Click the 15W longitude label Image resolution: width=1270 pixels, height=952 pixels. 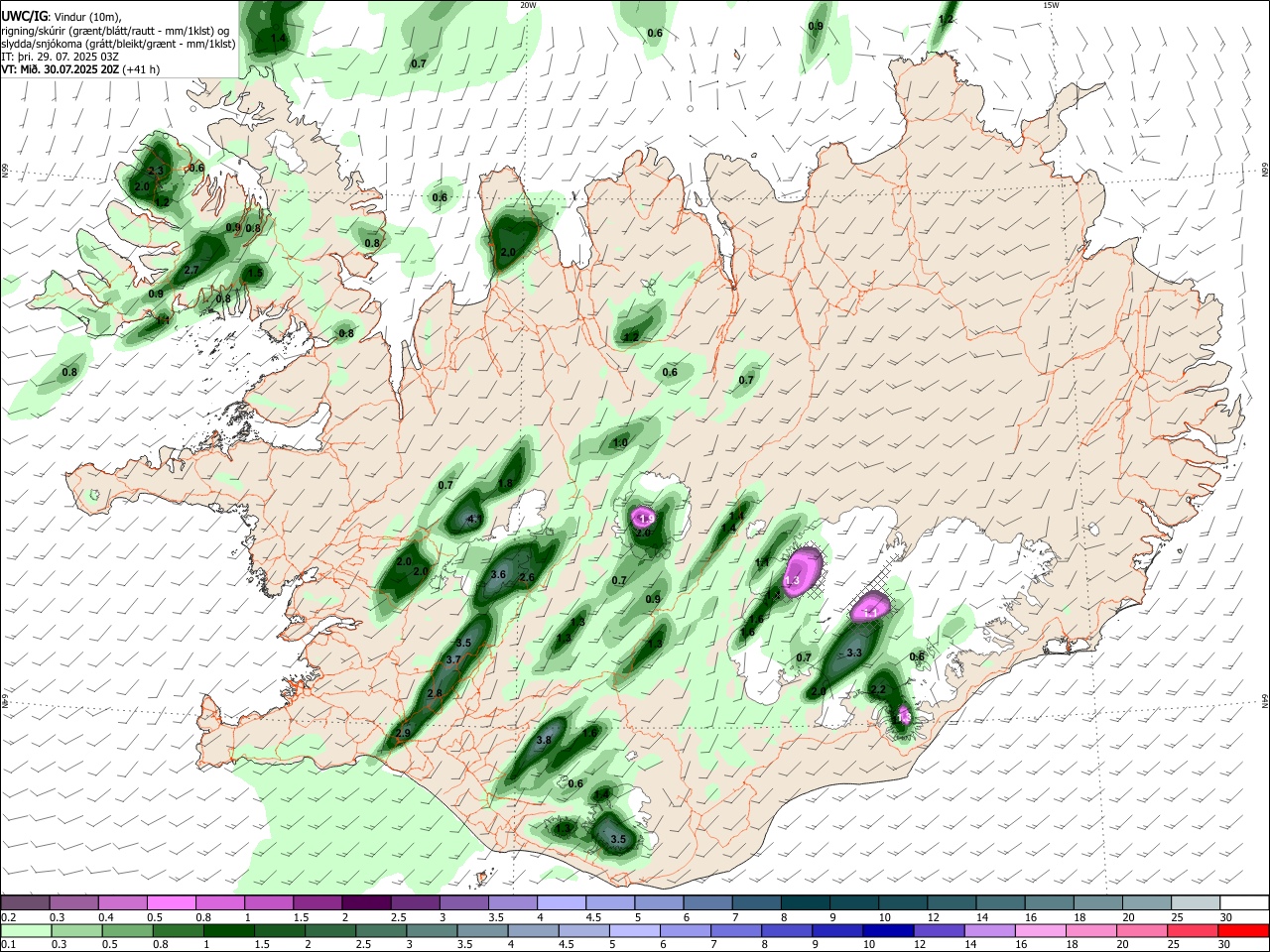(1052, 5)
